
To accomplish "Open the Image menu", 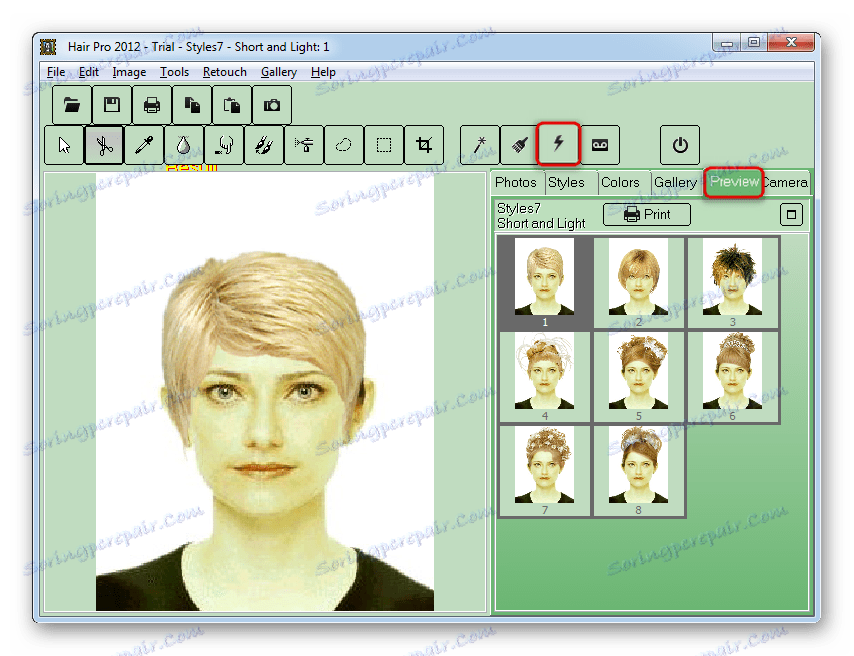I will pos(129,72).
